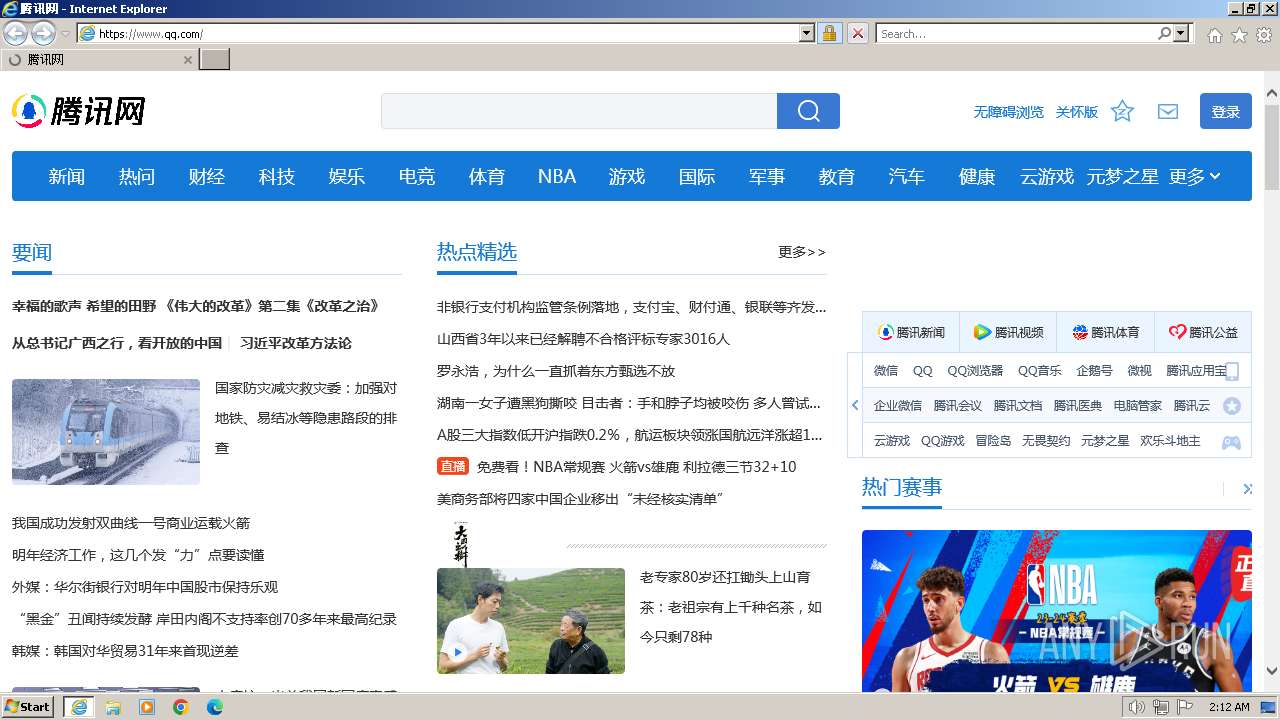
Task: Click the blue search magnifier button
Action: click(x=808, y=111)
